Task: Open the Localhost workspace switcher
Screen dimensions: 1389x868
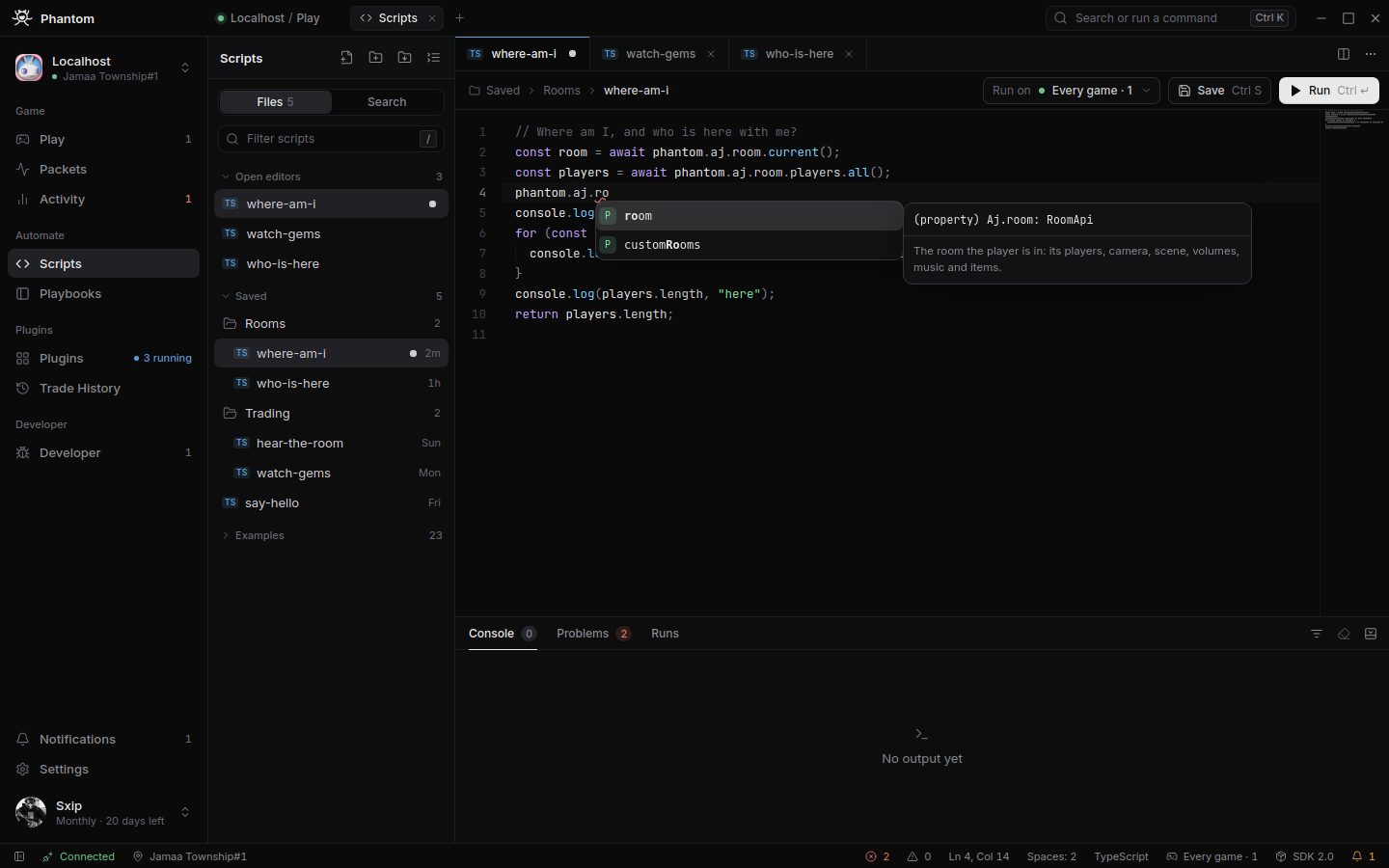Action: pyautogui.click(x=103, y=68)
